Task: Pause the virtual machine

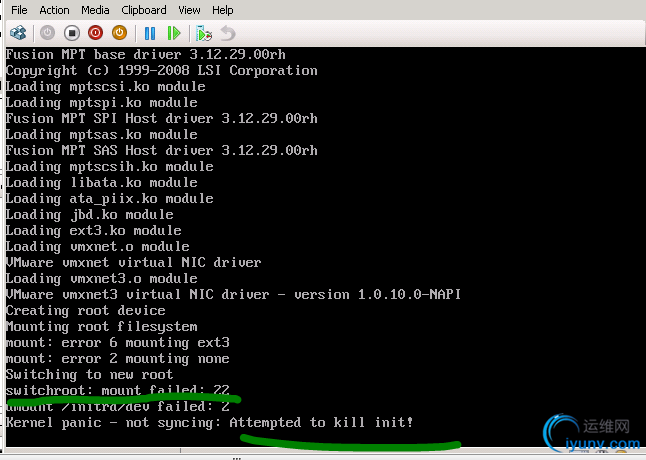Action: click(150, 33)
